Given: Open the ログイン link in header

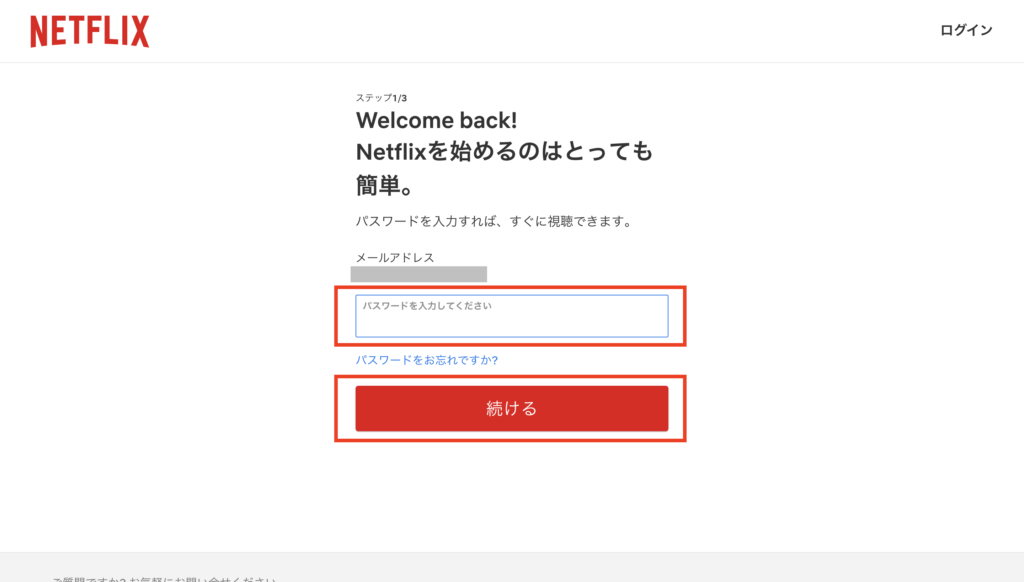Looking at the screenshot, I should [966, 30].
